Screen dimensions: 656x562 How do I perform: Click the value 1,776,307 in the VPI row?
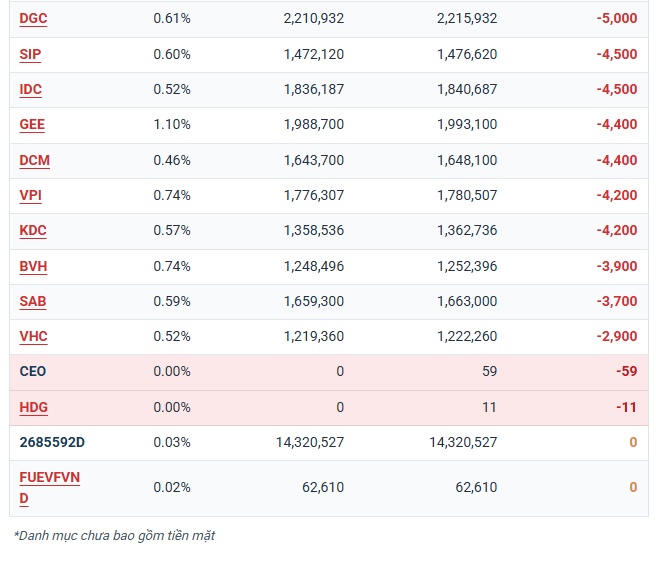pos(314,195)
